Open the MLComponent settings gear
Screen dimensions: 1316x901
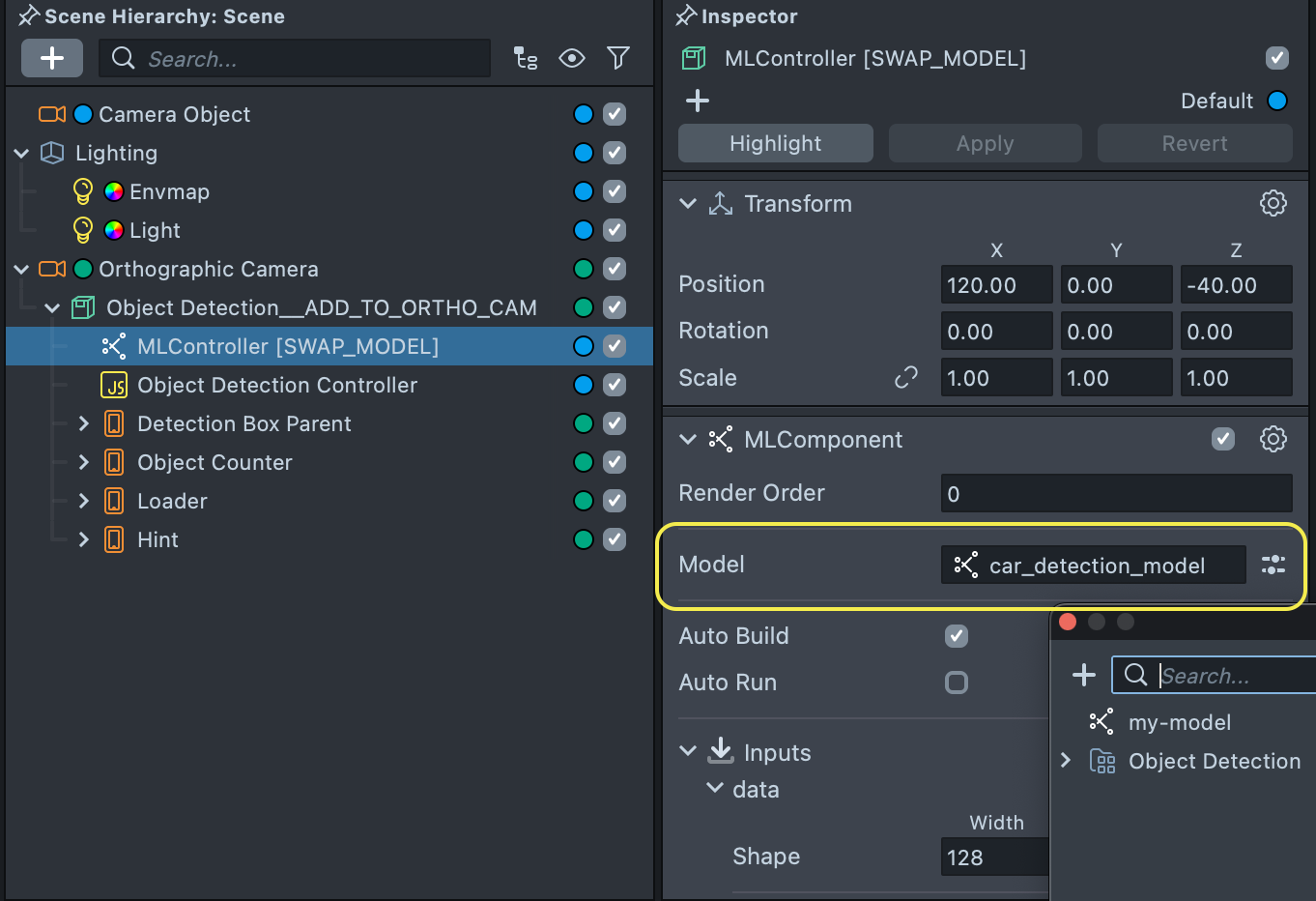coord(1273,439)
